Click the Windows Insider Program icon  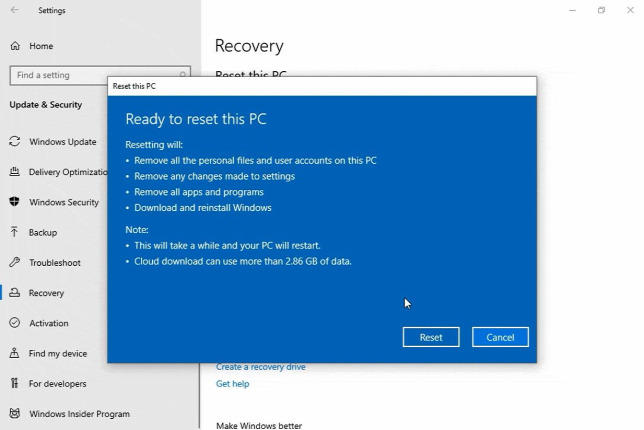pos(15,414)
